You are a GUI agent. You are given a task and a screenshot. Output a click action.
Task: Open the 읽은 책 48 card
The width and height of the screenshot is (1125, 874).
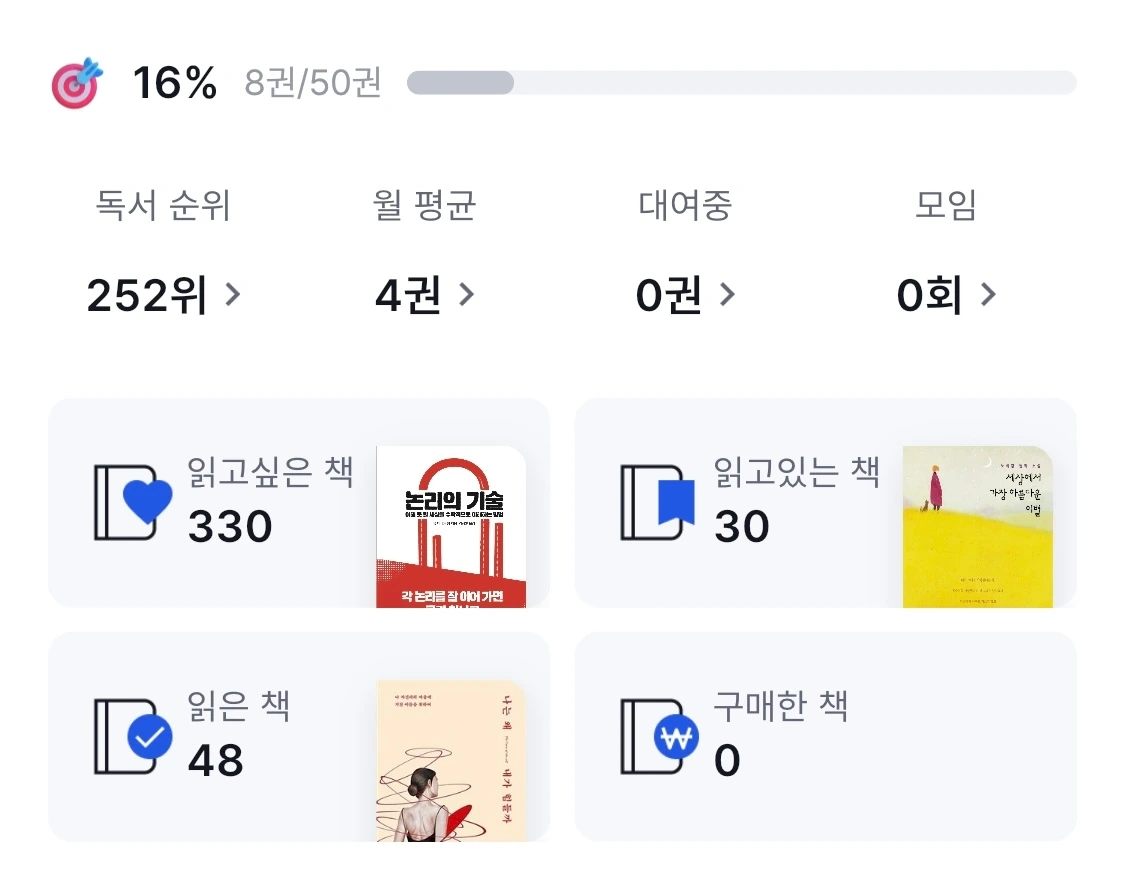[x=299, y=737]
